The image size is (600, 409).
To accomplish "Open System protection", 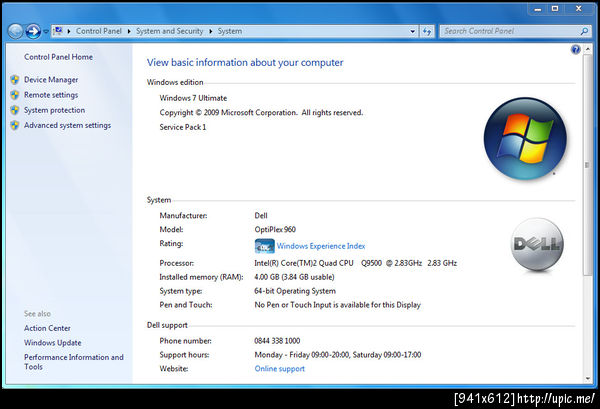I will coord(54,110).
